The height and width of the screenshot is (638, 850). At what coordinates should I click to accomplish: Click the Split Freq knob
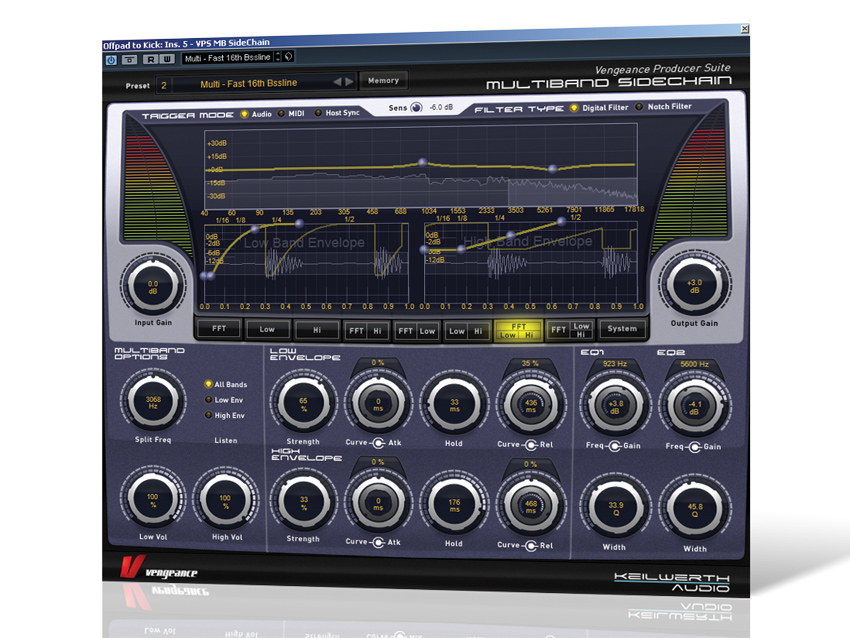pos(153,402)
